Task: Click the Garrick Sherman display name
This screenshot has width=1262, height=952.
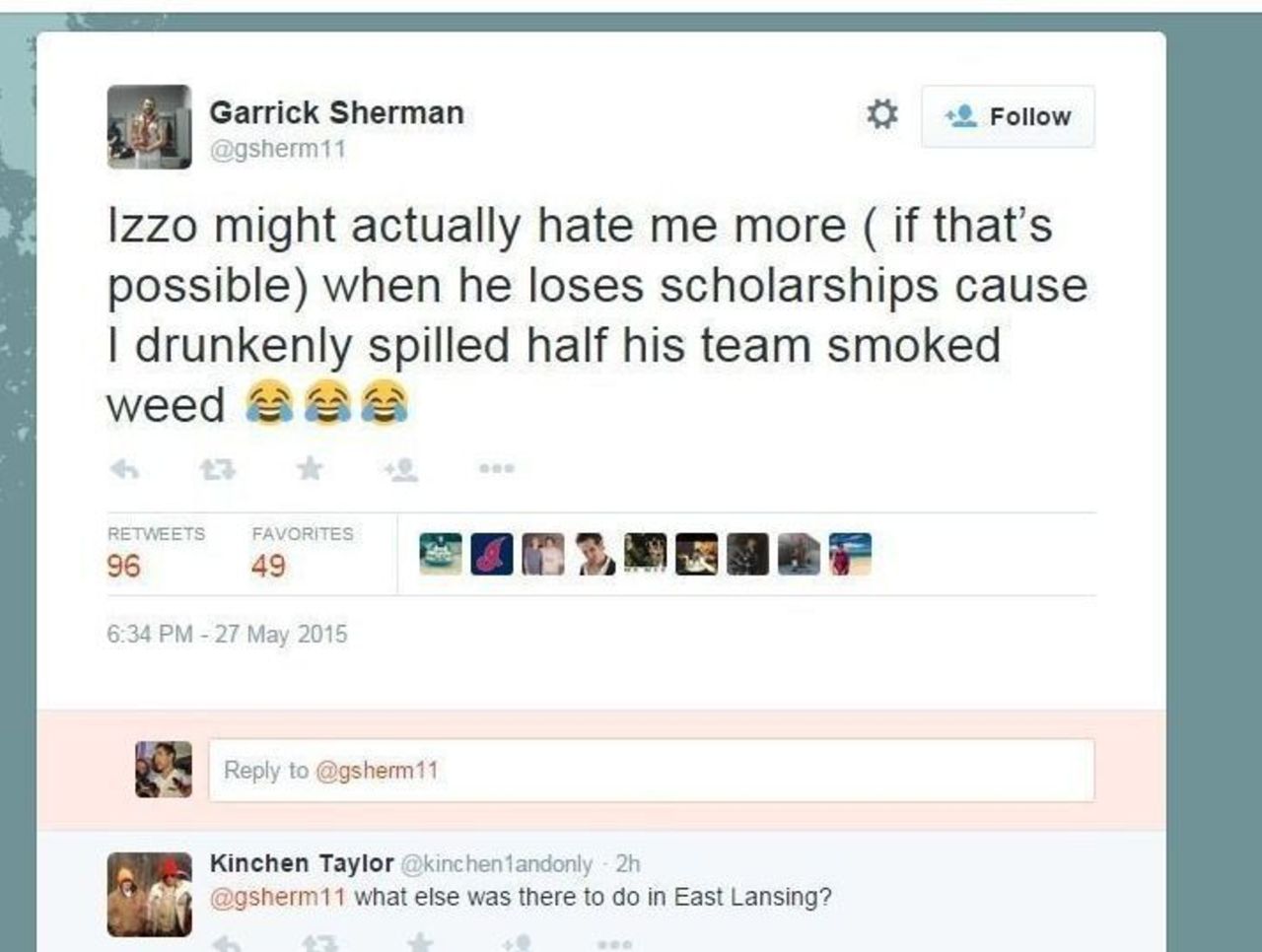Action: [x=336, y=112]
